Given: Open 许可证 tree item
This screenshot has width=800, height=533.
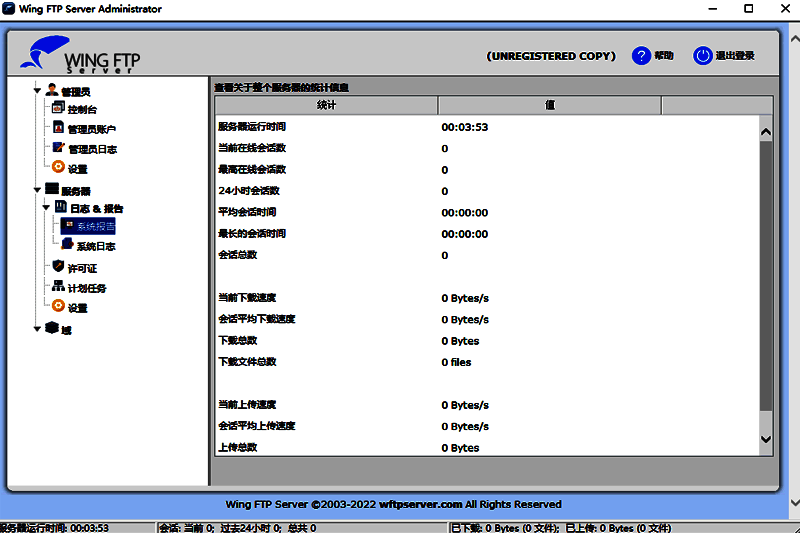Looking at the screenshot, I should [82, 268].
